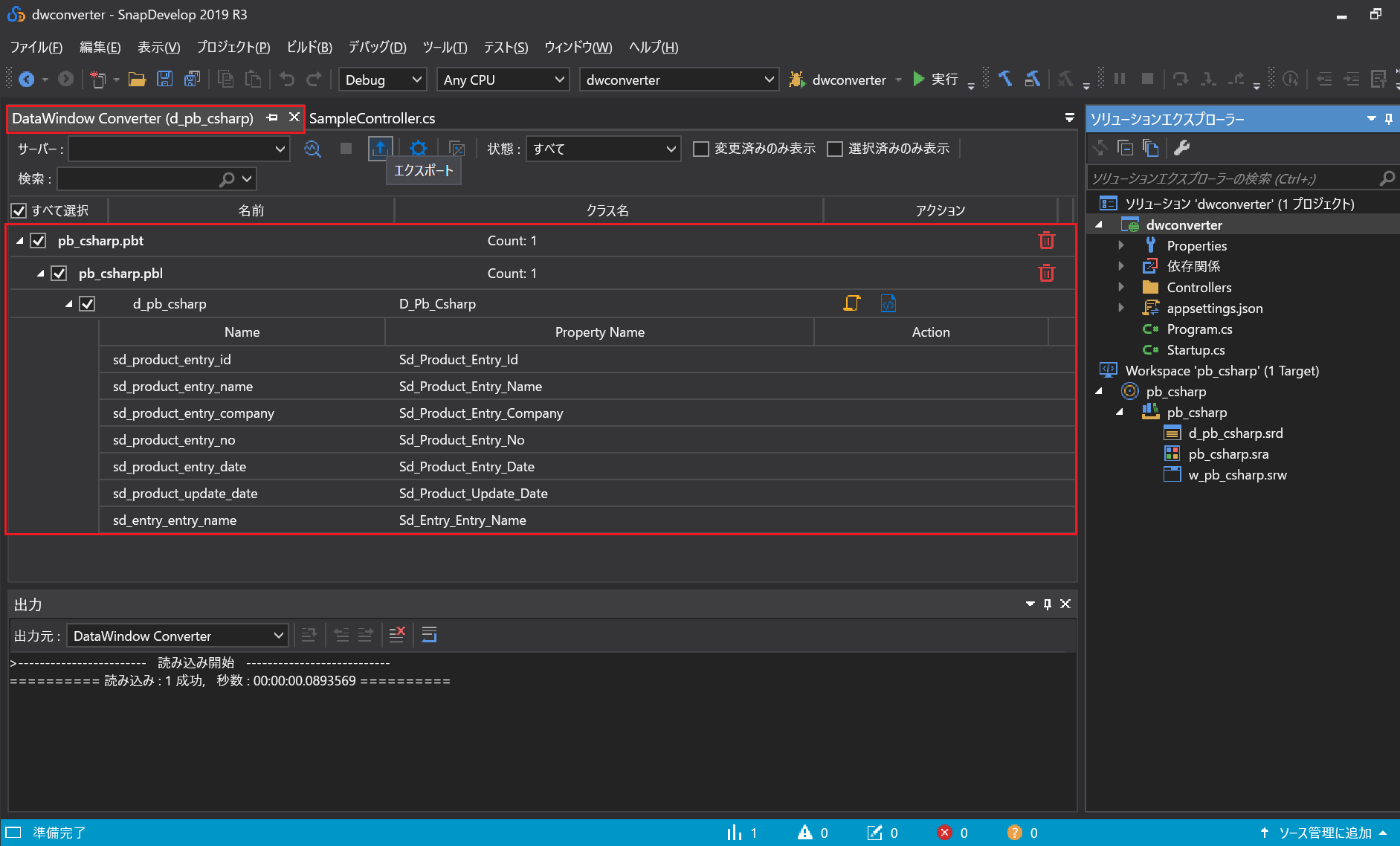Open Solution Explorer properties with wrench icon
1400x846 pixels.
coord(1181,148)
